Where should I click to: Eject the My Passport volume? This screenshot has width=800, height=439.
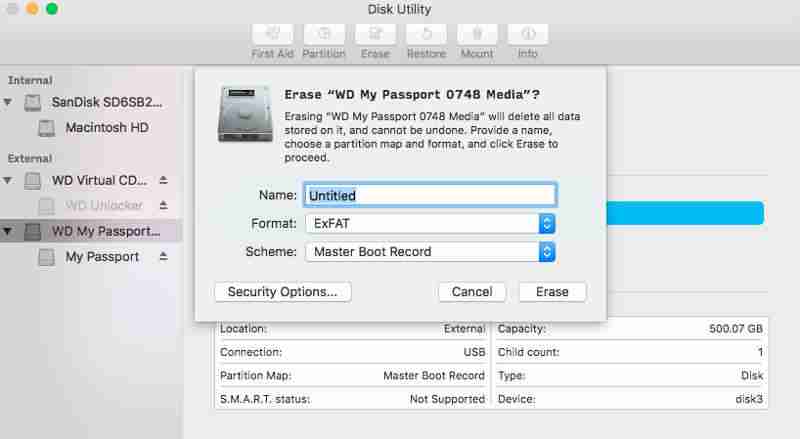tap(163, 256)
